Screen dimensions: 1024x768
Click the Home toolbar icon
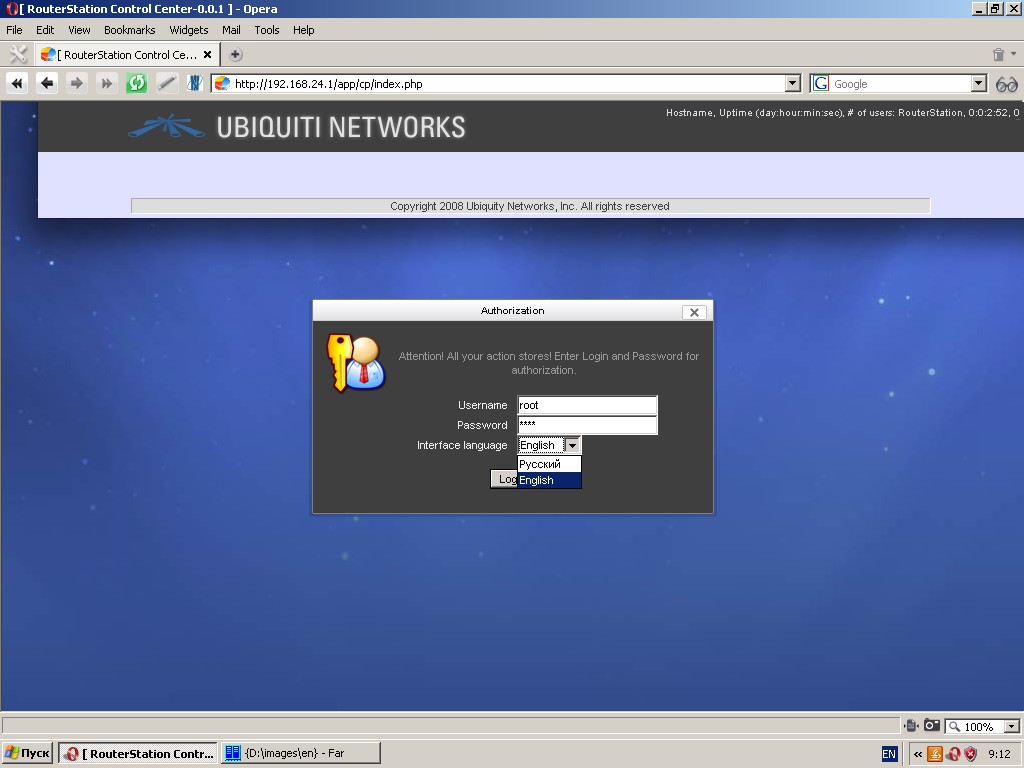pyautogui.click(x=195, y=84)
